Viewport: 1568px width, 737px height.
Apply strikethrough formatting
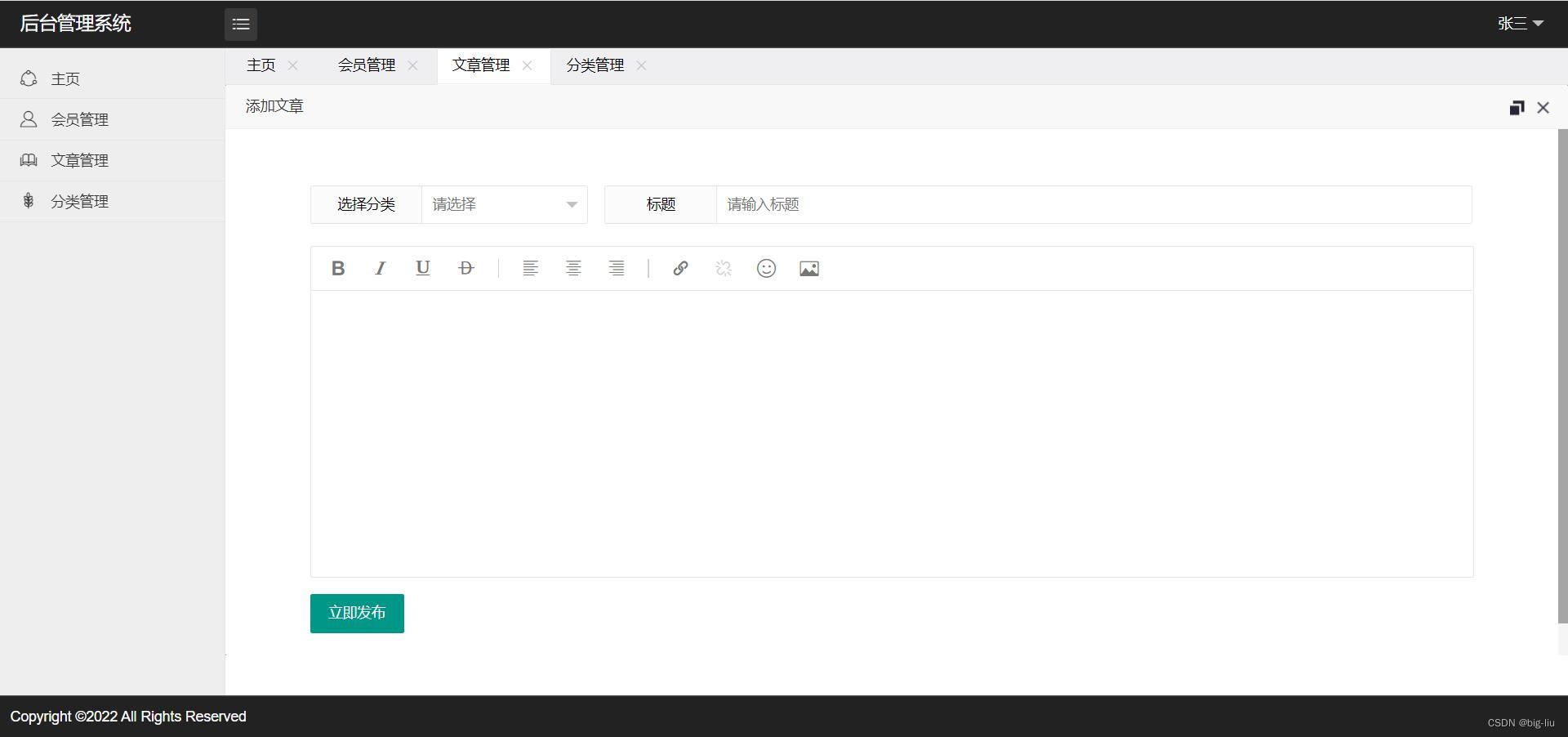pyautogui.click(x=466, y=268)
